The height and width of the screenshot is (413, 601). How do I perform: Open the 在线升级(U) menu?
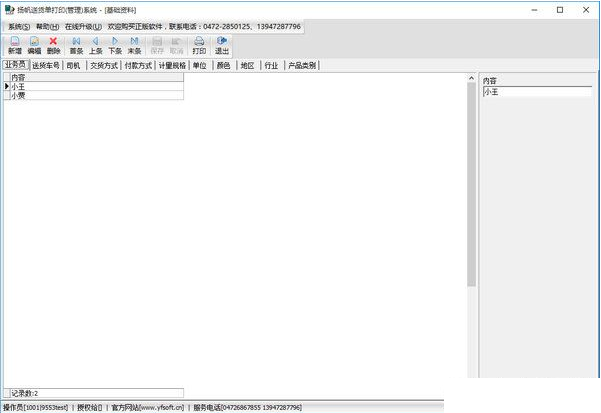click(83, 26)
